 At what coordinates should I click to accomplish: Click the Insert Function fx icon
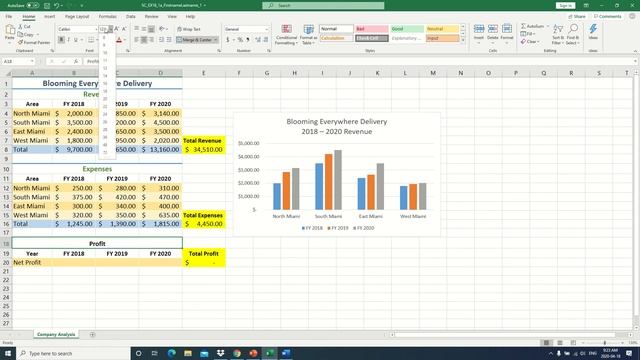point(76,61)
